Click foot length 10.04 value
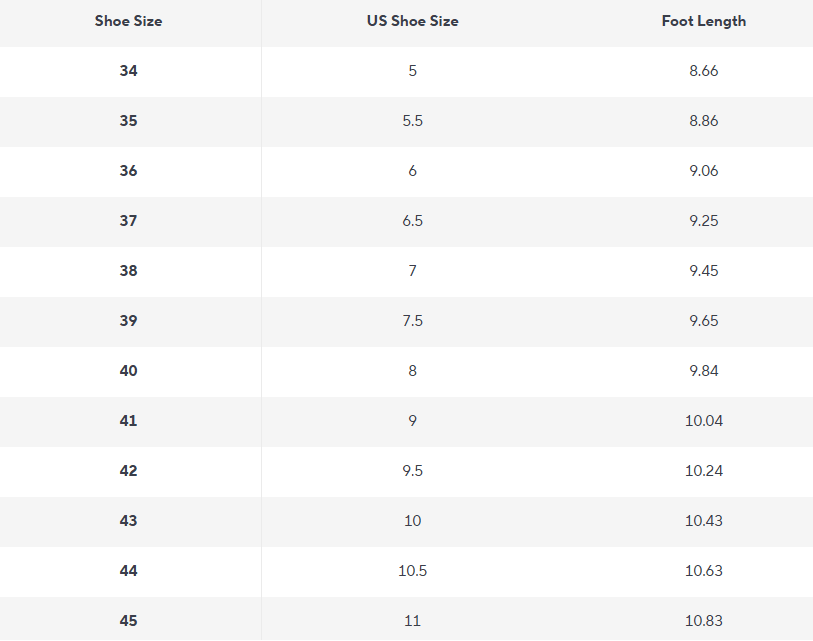813x641 pixels. tap(704, 421)
